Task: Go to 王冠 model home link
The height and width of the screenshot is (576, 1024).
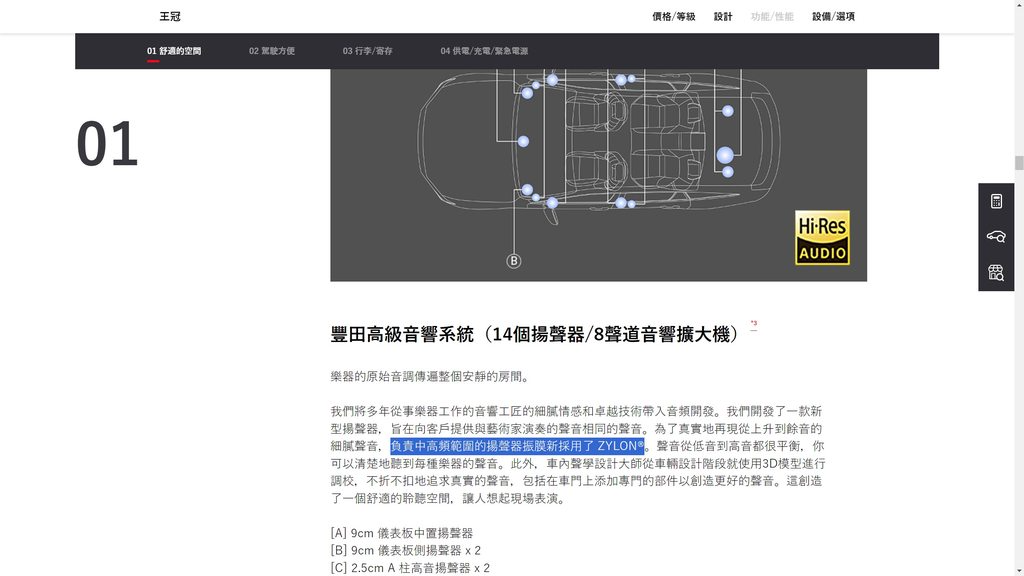Action: (x=170, y=16)
